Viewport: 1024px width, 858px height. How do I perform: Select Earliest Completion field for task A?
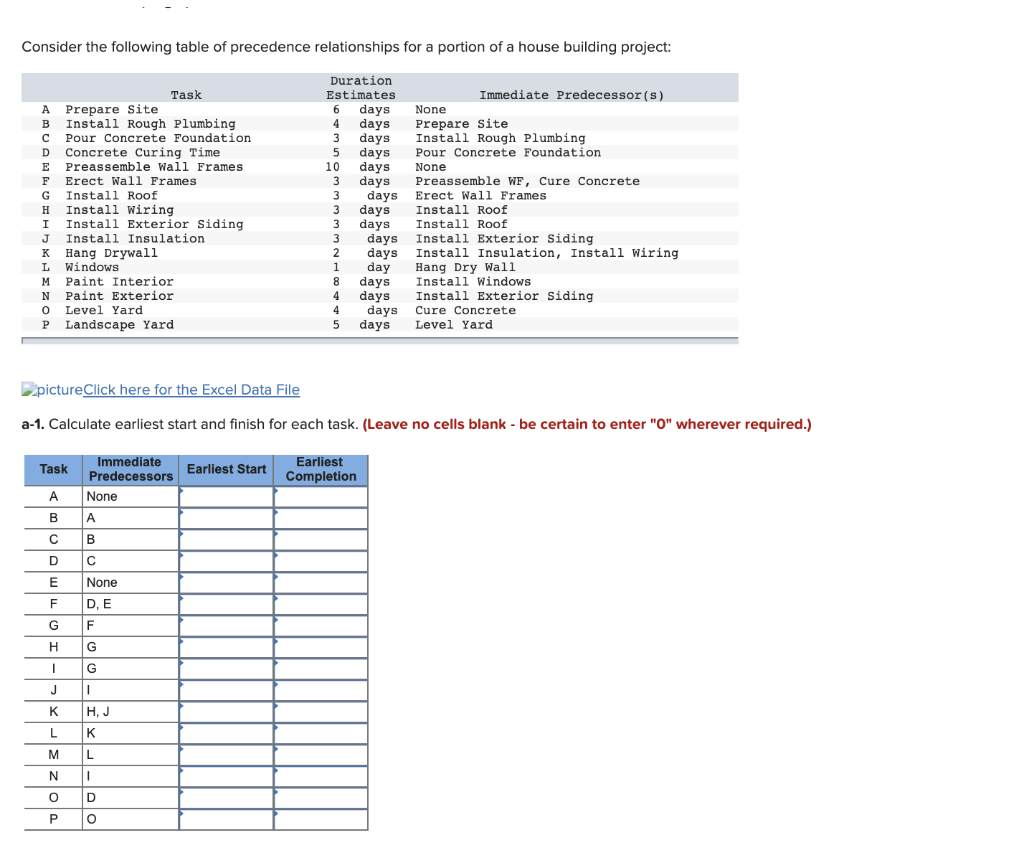(321, 497)
